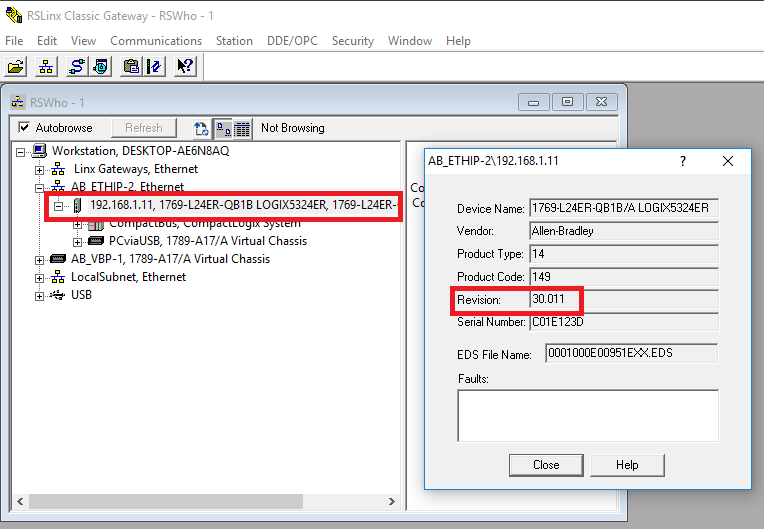Open the Station menu
The image size is (764, 529).
click(x=234, y=40)
